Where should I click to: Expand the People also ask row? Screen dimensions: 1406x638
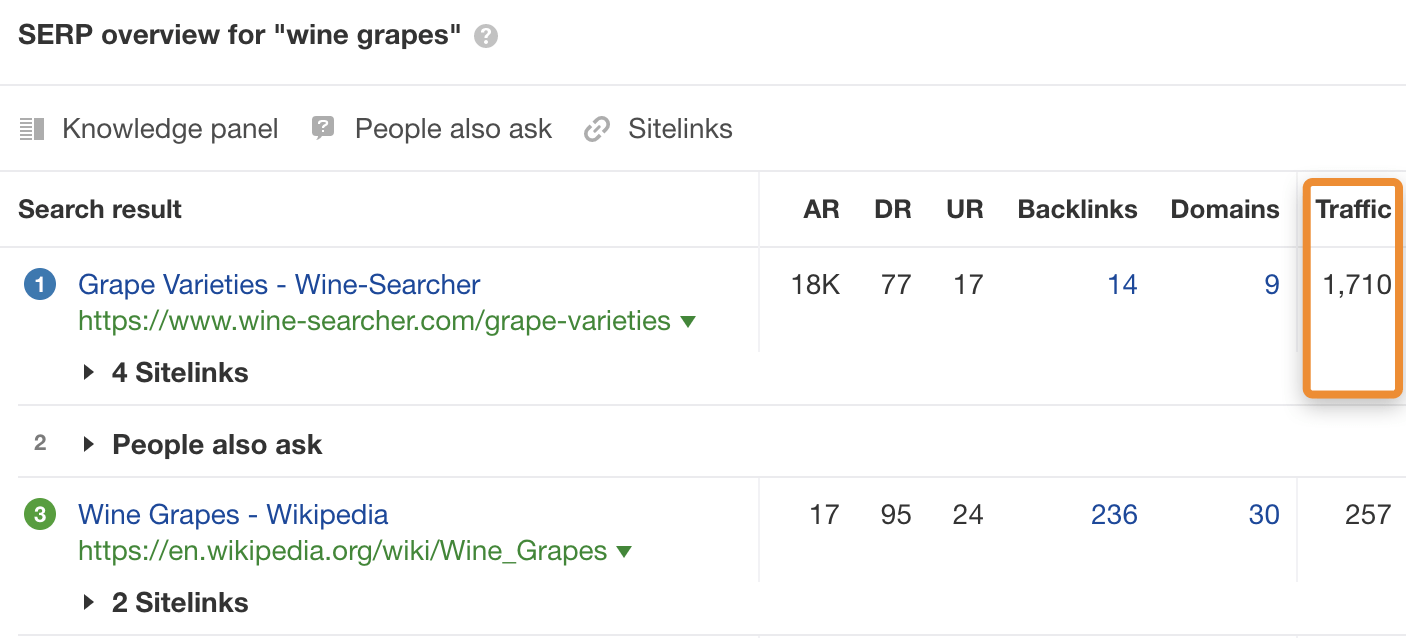(216, 444)
